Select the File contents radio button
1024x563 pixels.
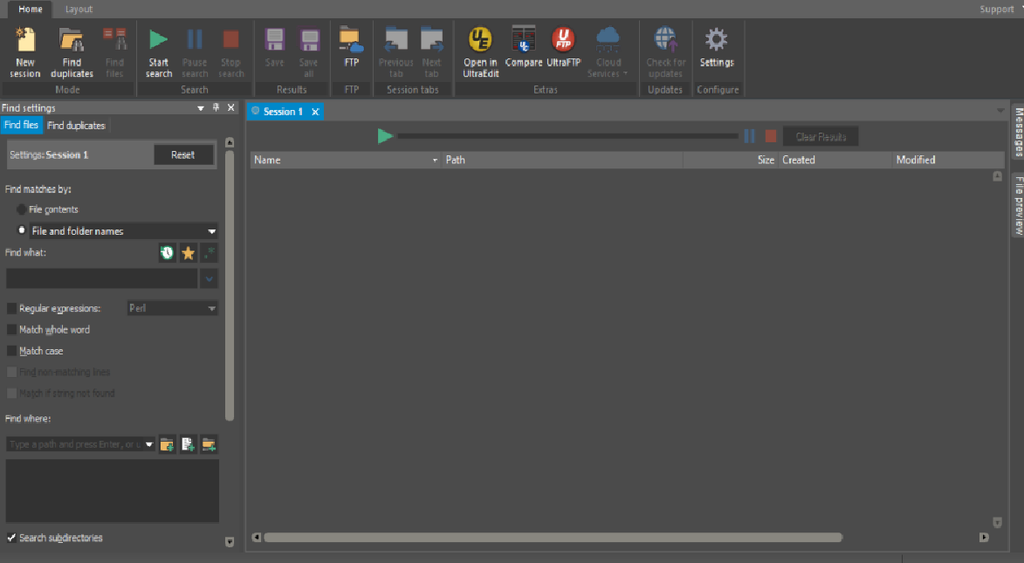(x=22, y=210)
